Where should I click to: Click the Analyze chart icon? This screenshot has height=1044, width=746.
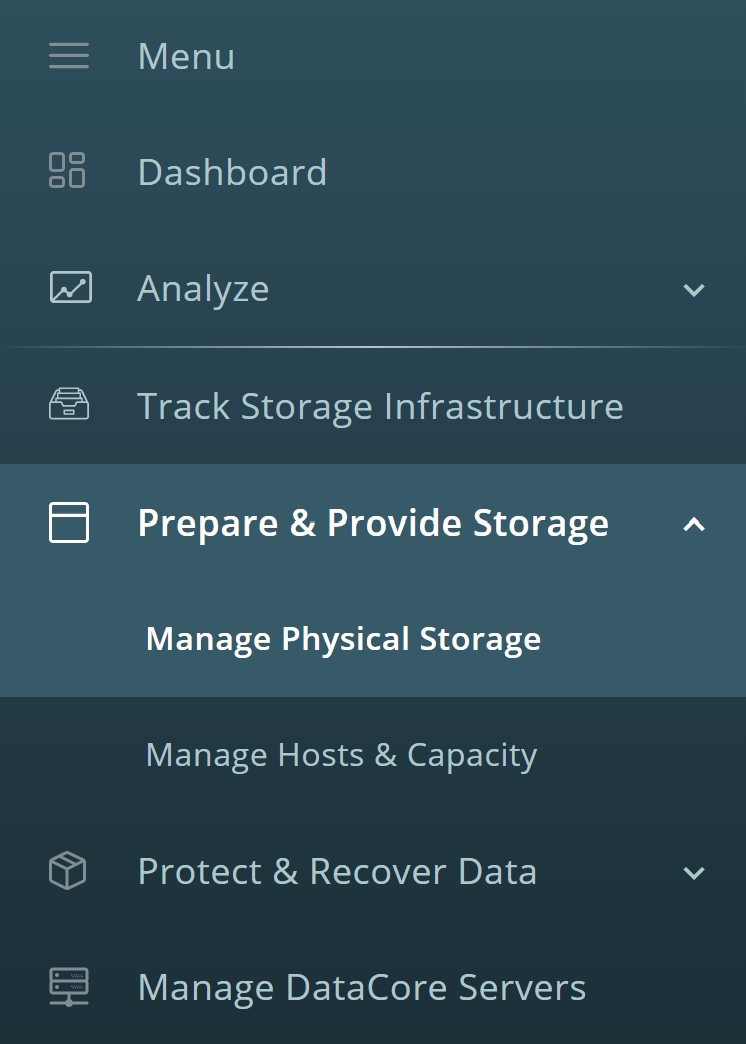pos(71,288)
